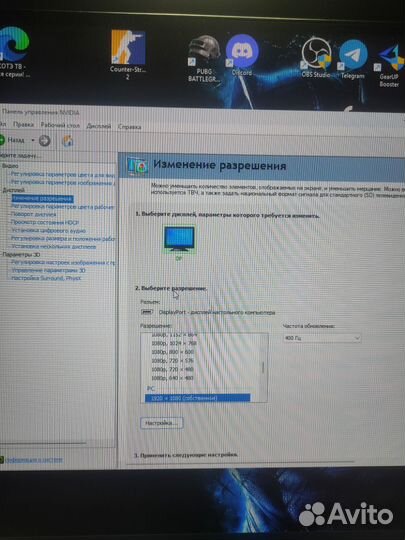Open Управление параметрами 3D item
Image resolution: width=405 pixels, height=540 pixels.
[48, 270]
